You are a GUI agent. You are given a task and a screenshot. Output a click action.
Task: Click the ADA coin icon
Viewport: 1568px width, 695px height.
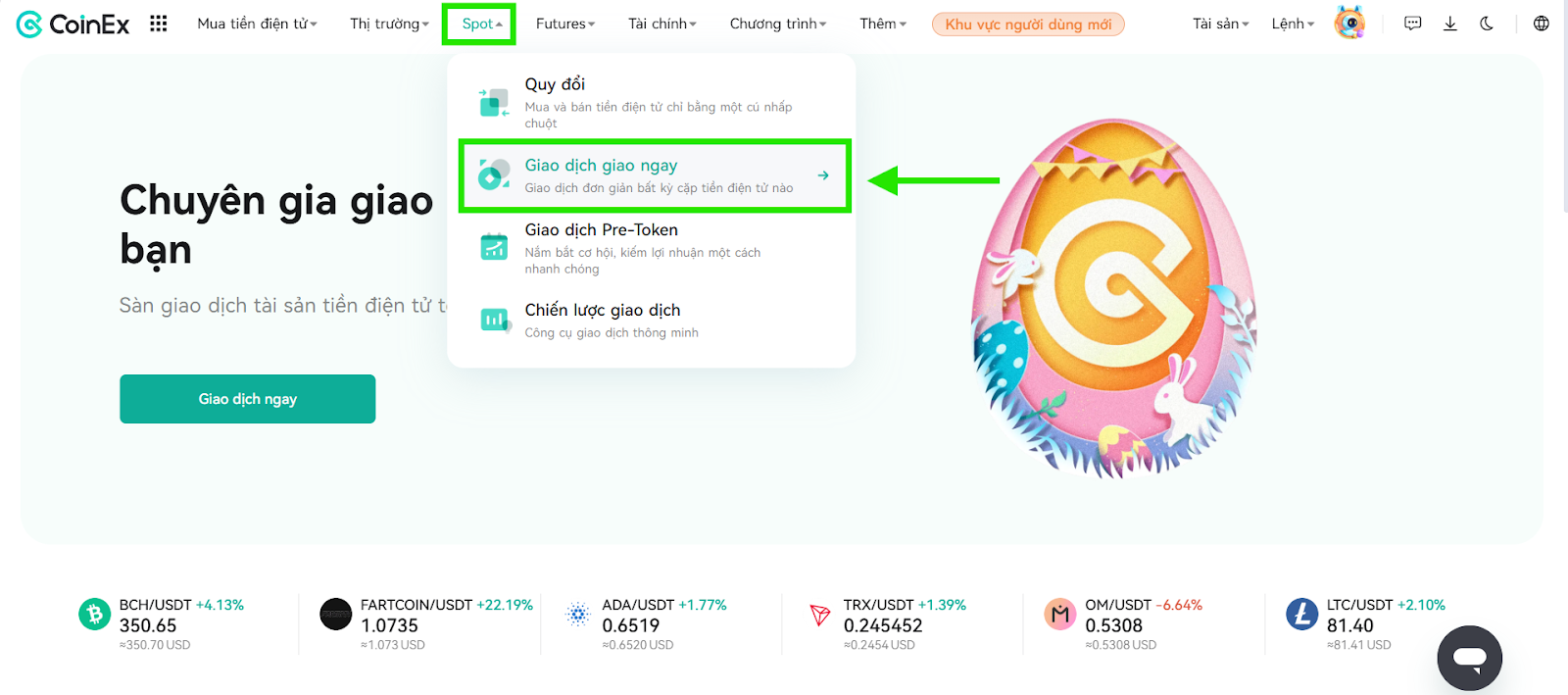[578, 615]
